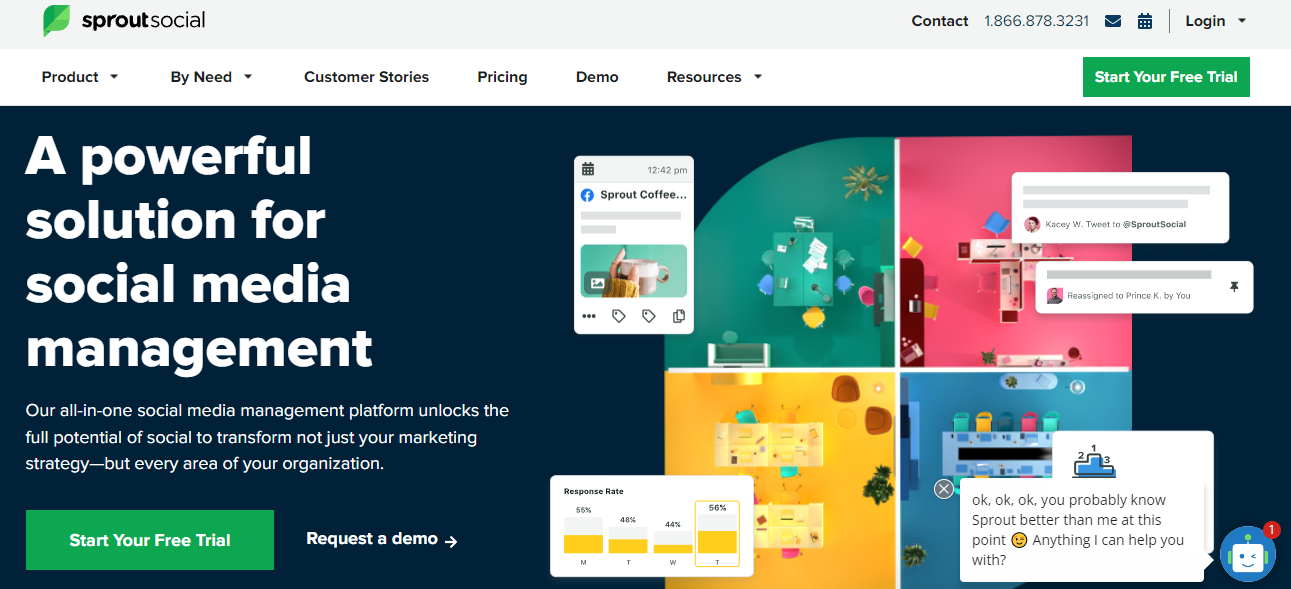Open the Pricing page
Viewport: 1291px width, 589px height.
click(x=502, y=77)
